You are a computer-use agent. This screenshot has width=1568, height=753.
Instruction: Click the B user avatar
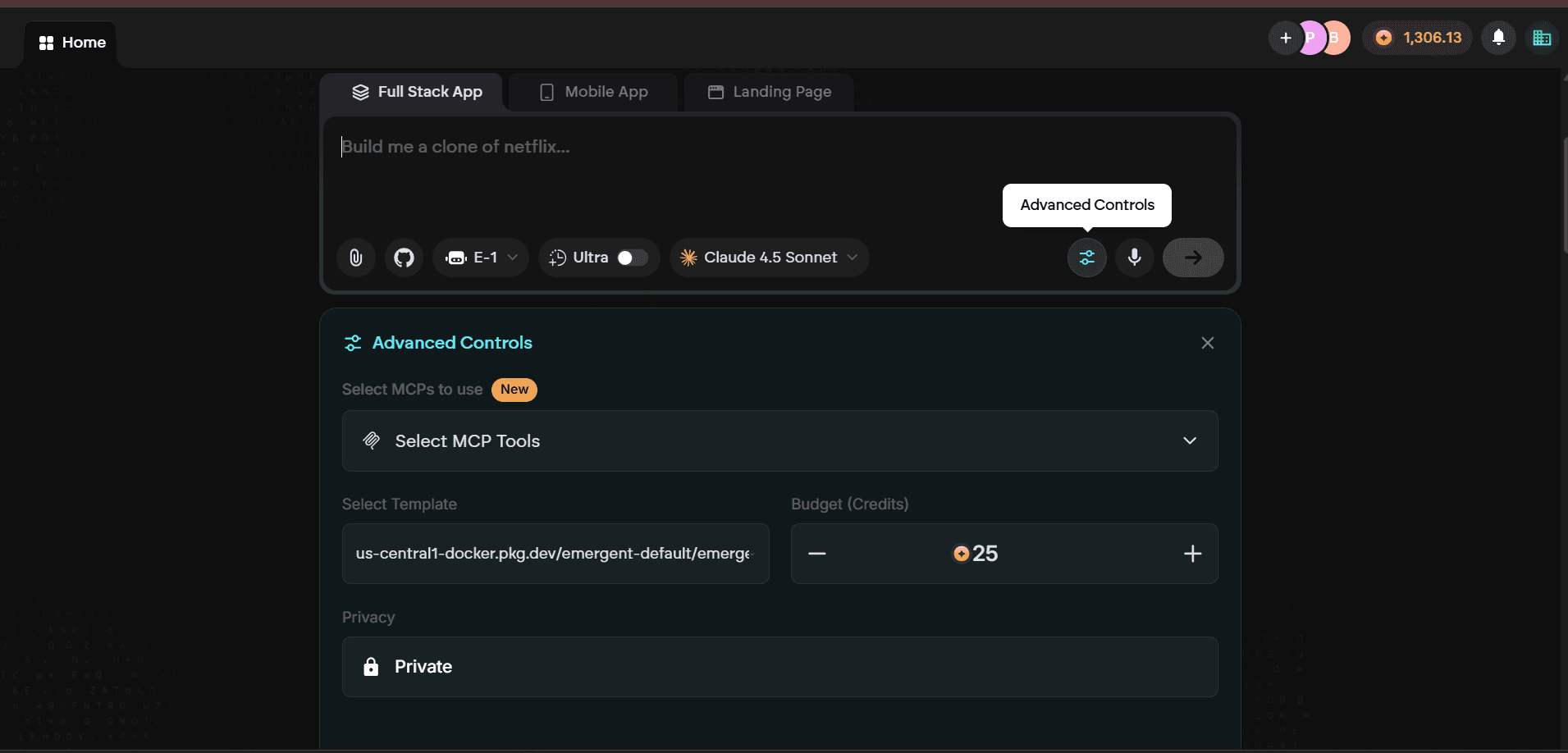click(1336, 38)
